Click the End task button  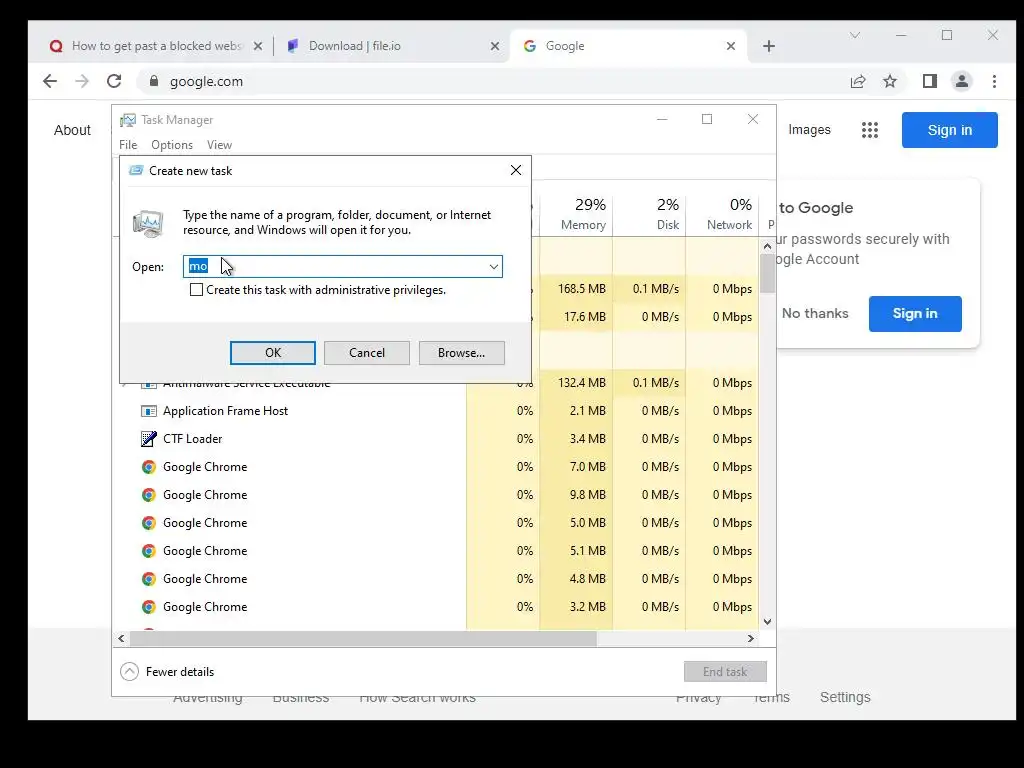coord(725,671)
